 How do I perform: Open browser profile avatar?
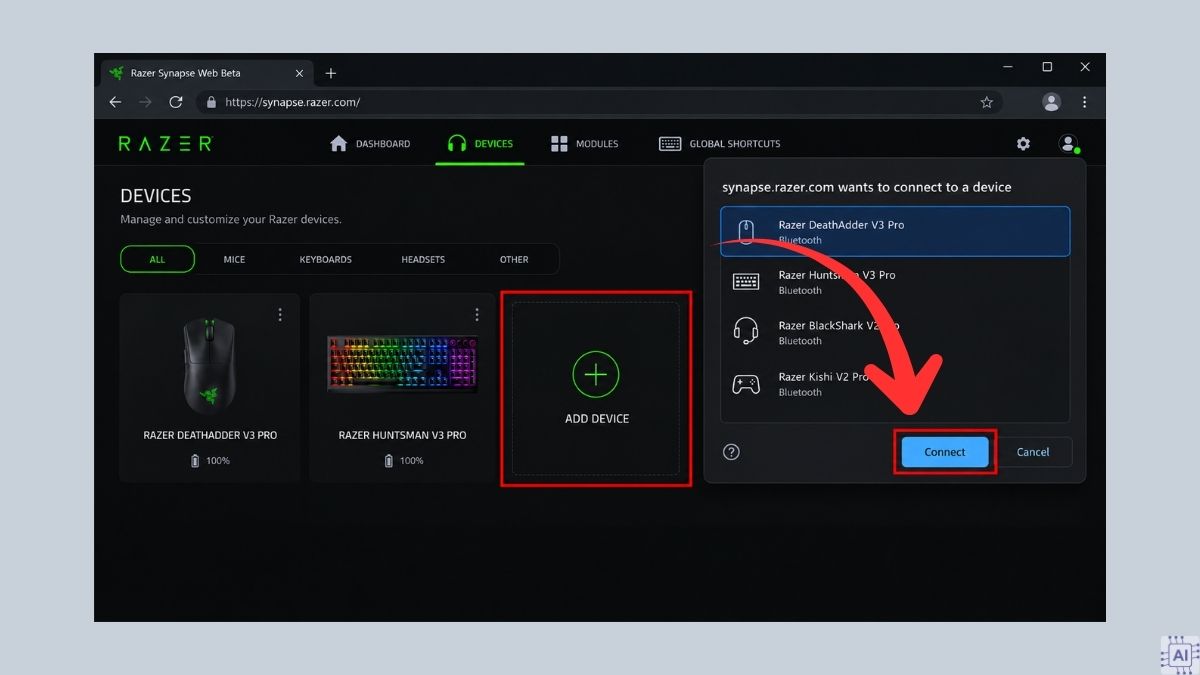pos(1051,102)
